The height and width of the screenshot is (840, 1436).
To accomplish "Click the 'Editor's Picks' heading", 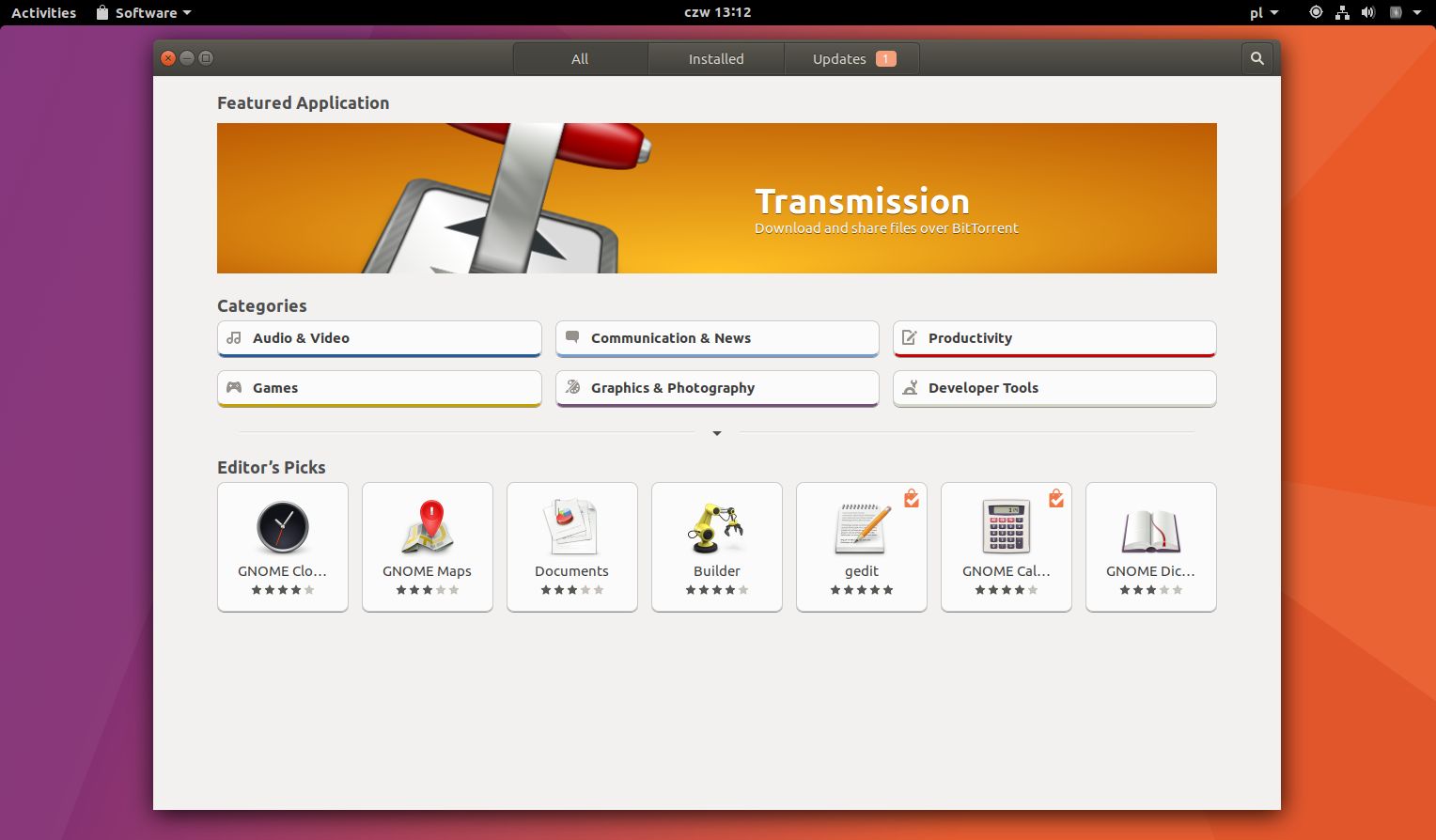I will click(x=272, y=468).
